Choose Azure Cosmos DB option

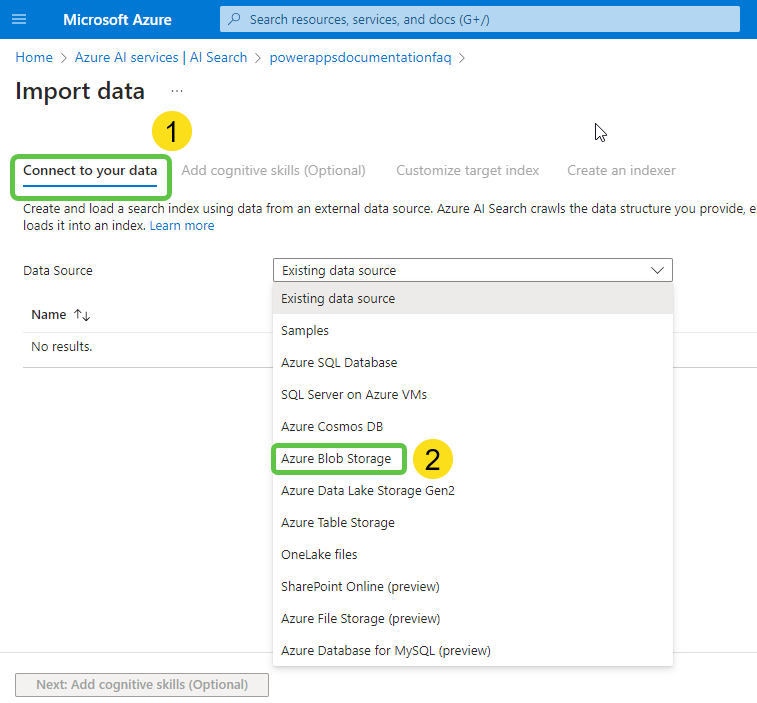(x=332, y=427)
